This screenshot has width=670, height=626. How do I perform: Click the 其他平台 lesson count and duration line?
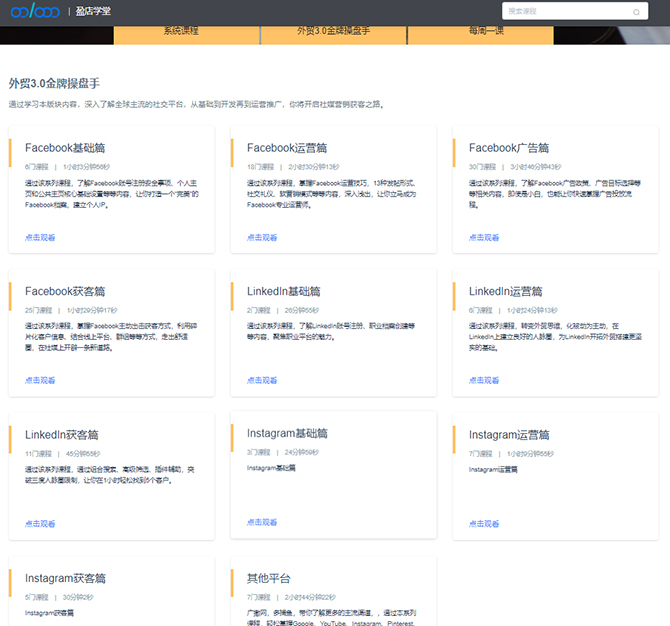click(x=291, y=597)
